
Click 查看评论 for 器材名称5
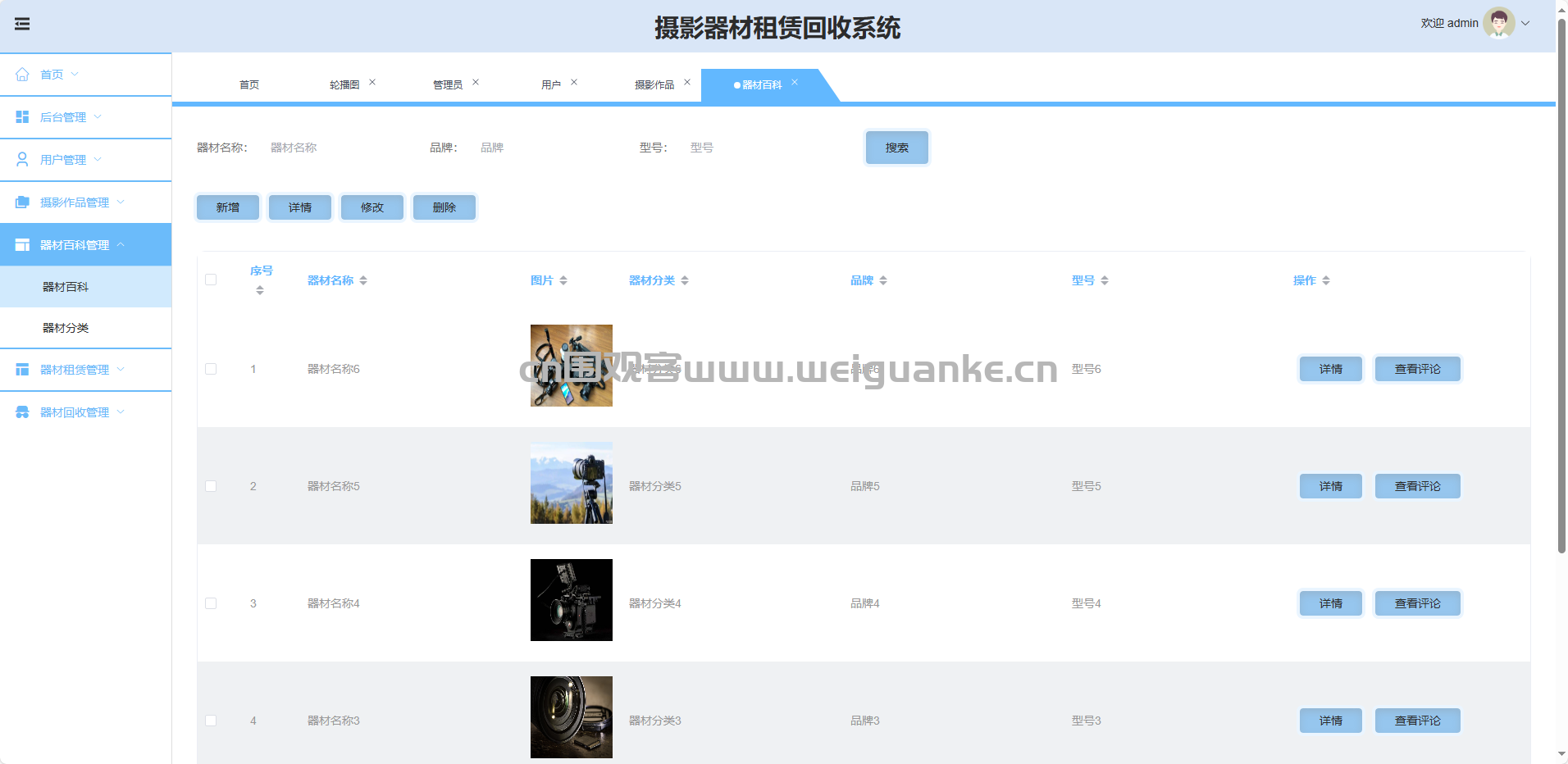click(1417, 486)
